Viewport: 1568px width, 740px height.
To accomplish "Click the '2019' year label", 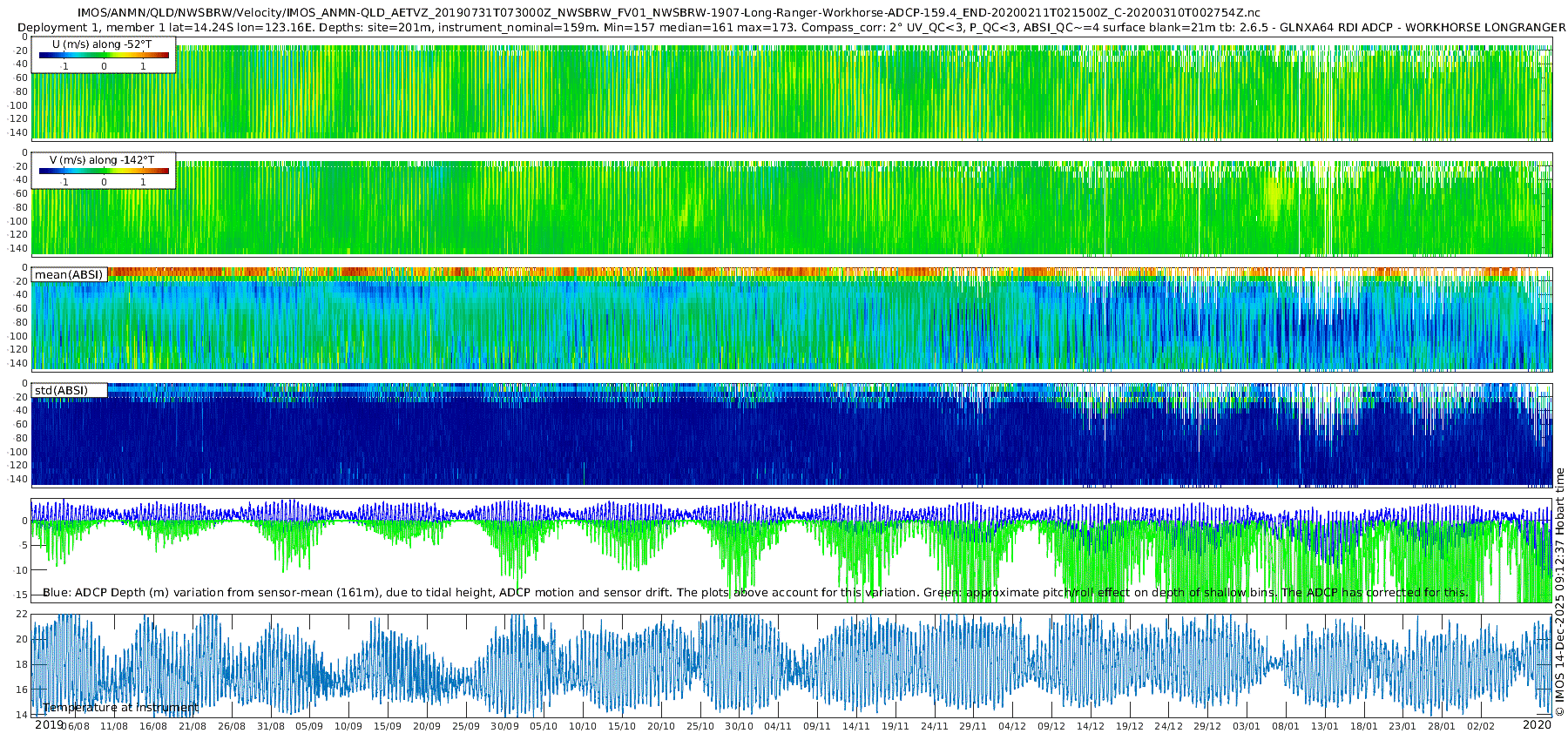I will point(49,724).
